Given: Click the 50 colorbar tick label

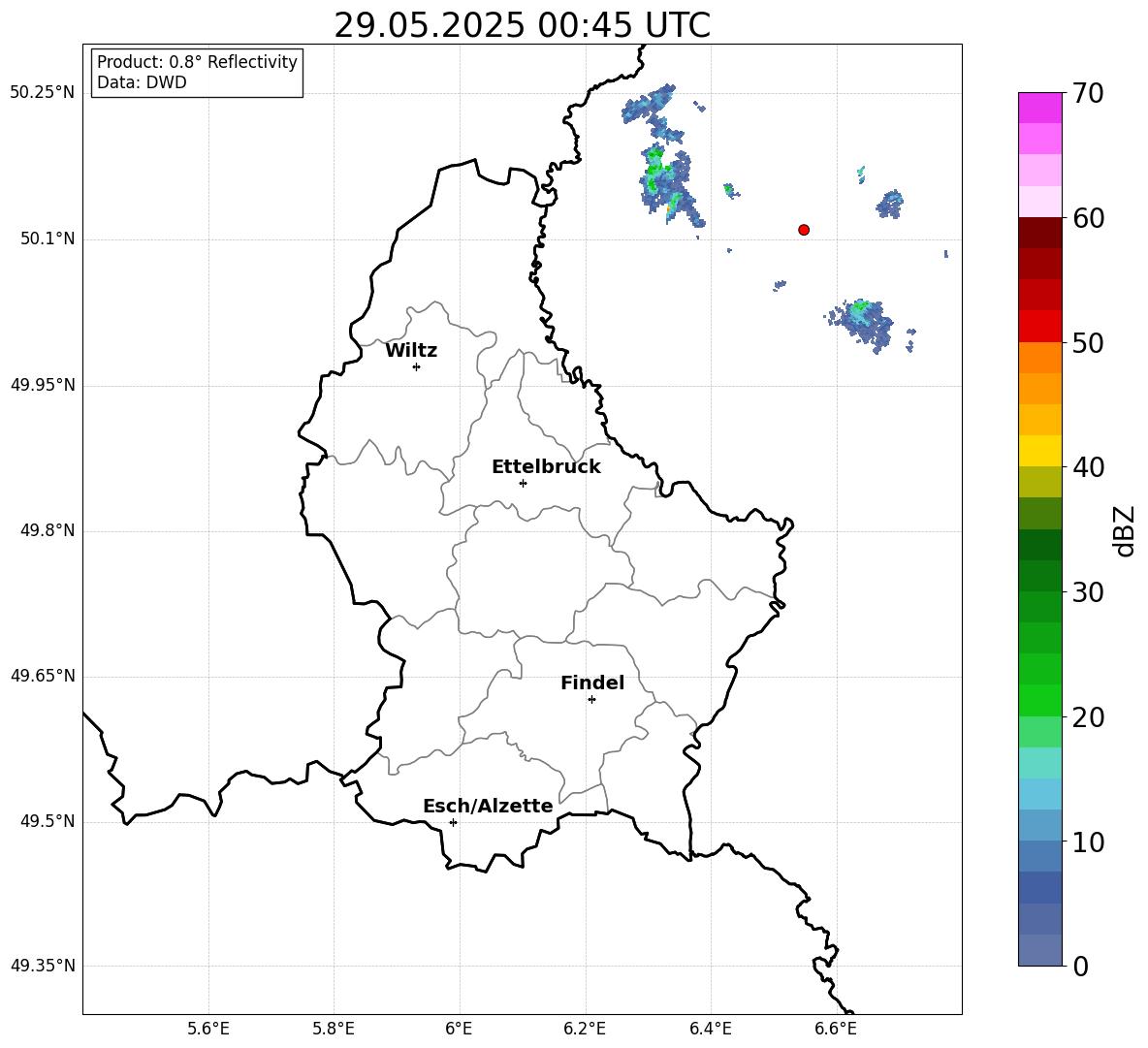Looking at the screenshot, I should click(x=1089, y=343).
